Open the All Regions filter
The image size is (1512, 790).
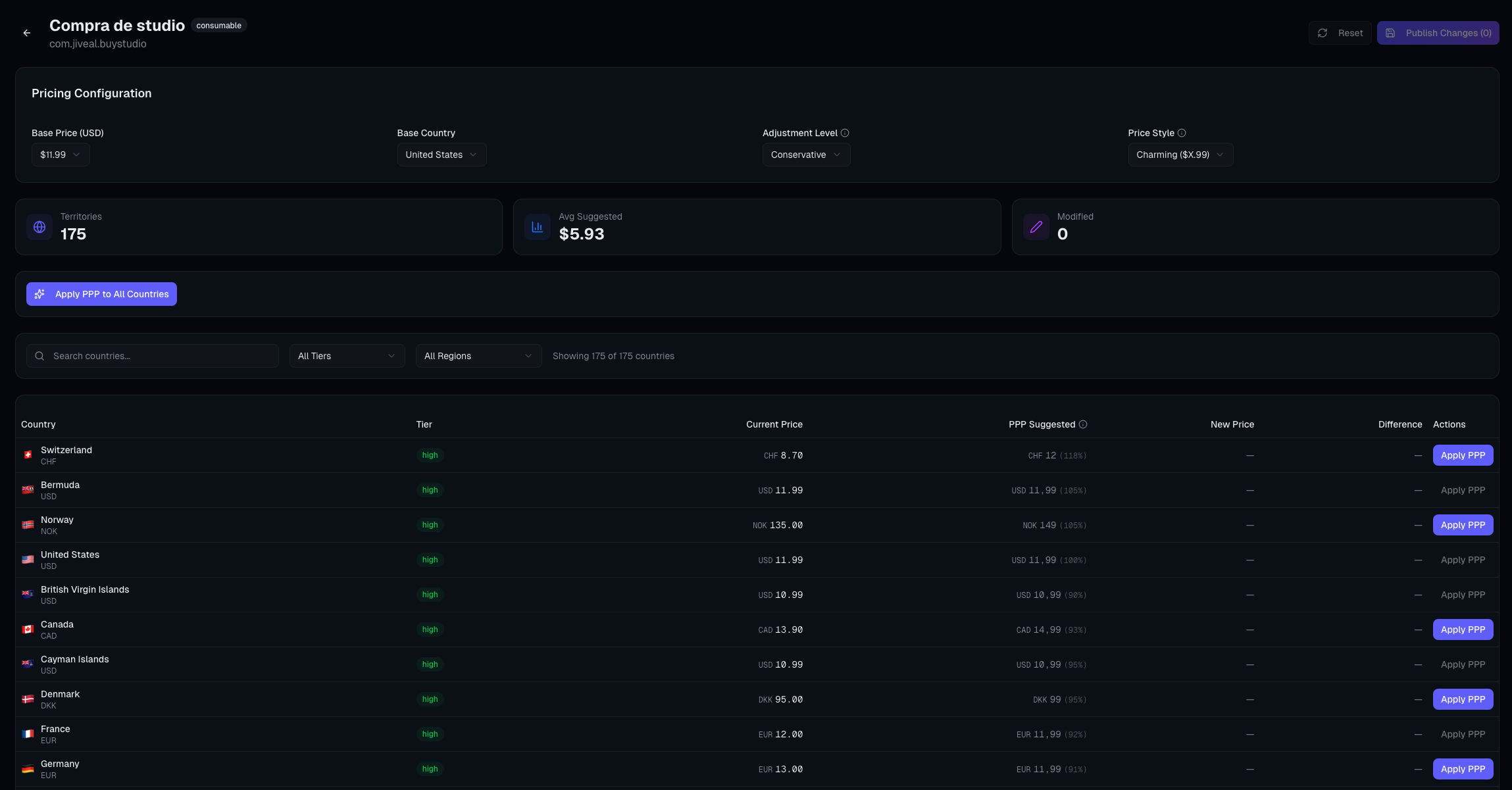point(478,356)
